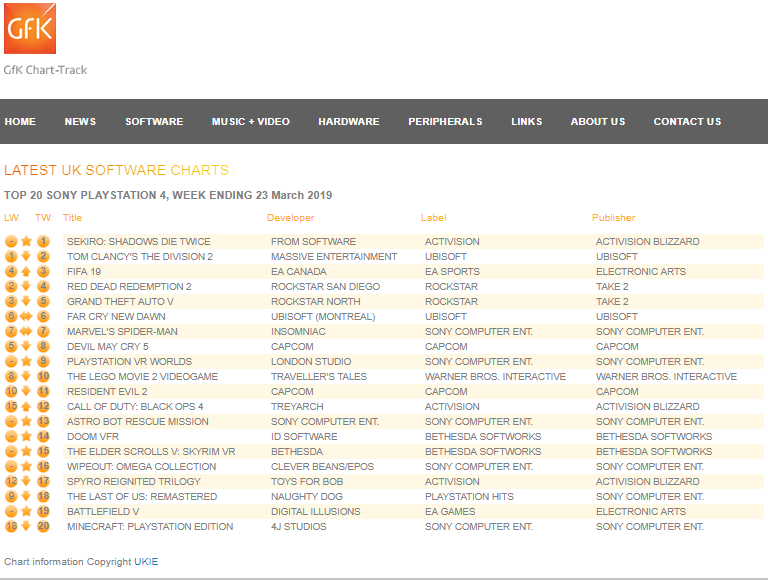Screen dimensions: 768x580
Task: Click the Title column header
Action: [72, 218]
